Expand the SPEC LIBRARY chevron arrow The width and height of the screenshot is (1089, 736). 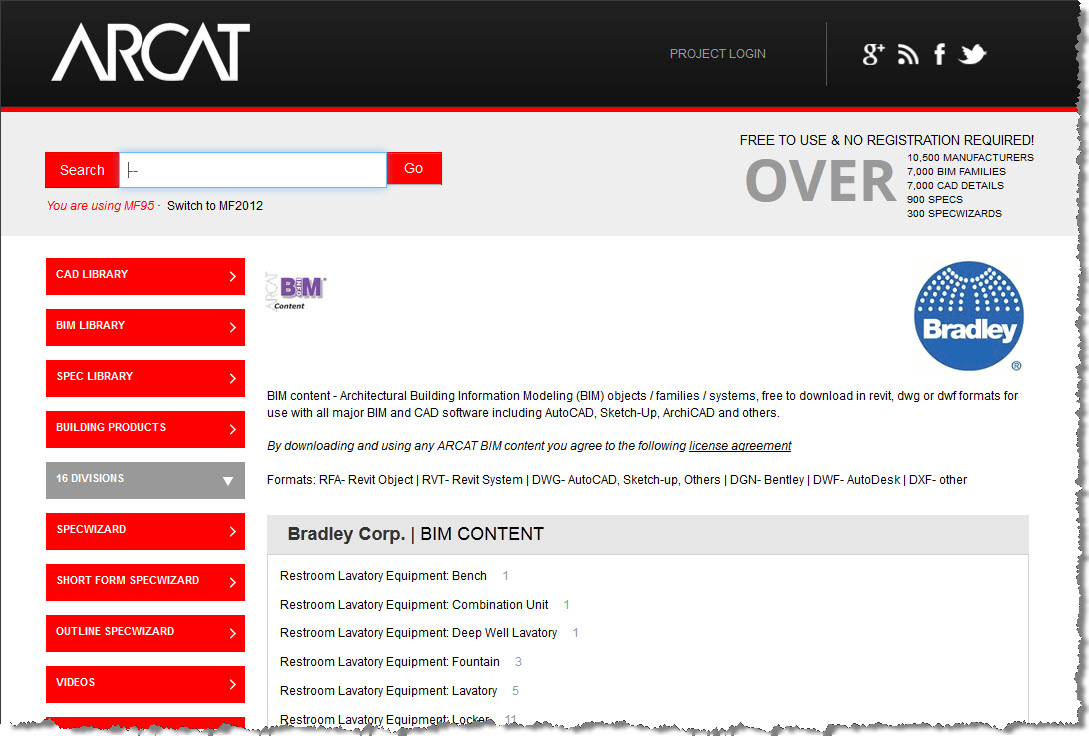pyautogui.click(x=233, y=378)
